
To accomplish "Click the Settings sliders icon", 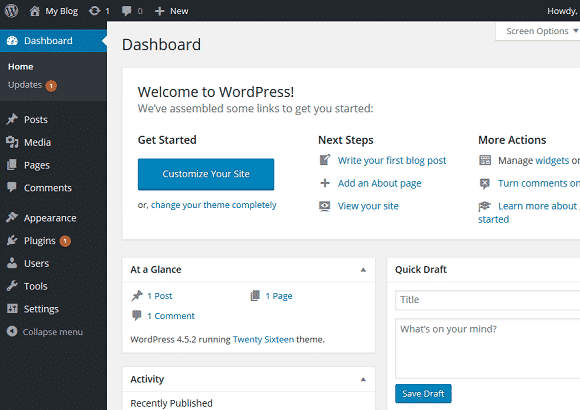I will (x=12, y=308).
